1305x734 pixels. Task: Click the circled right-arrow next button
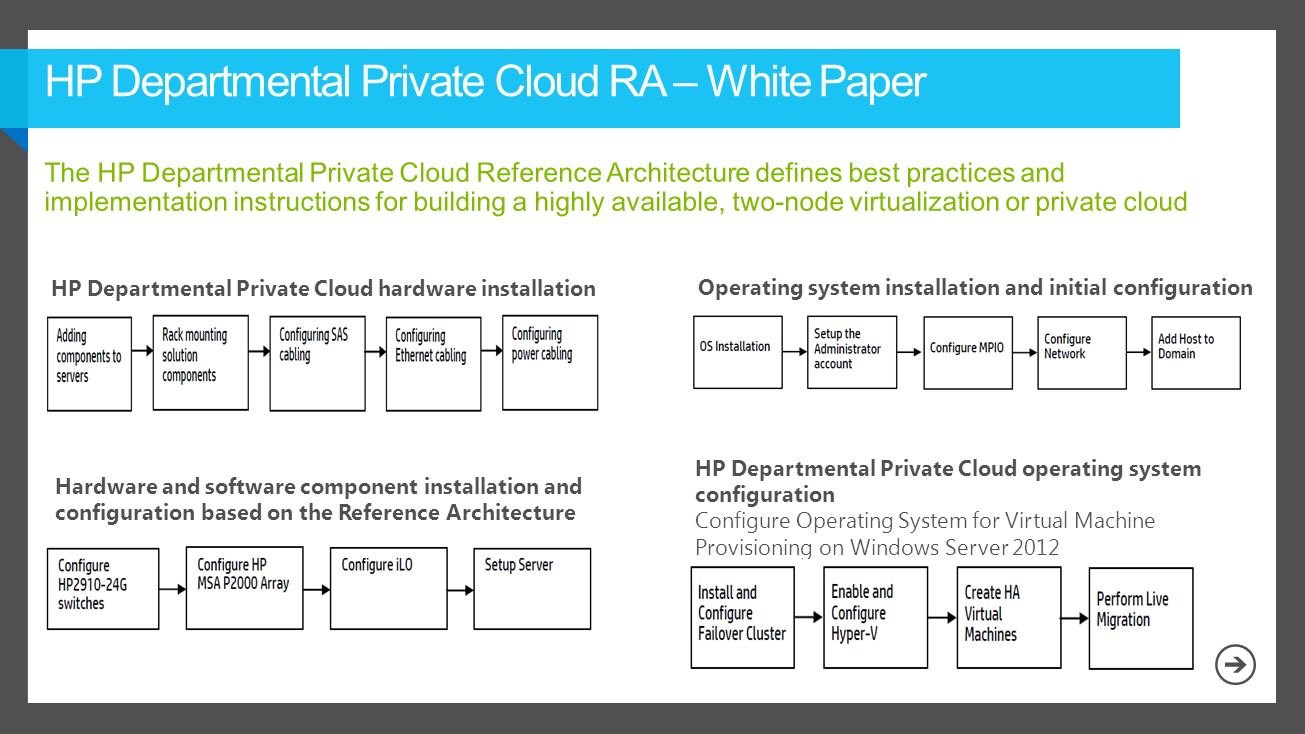[x=1236, y=664]
